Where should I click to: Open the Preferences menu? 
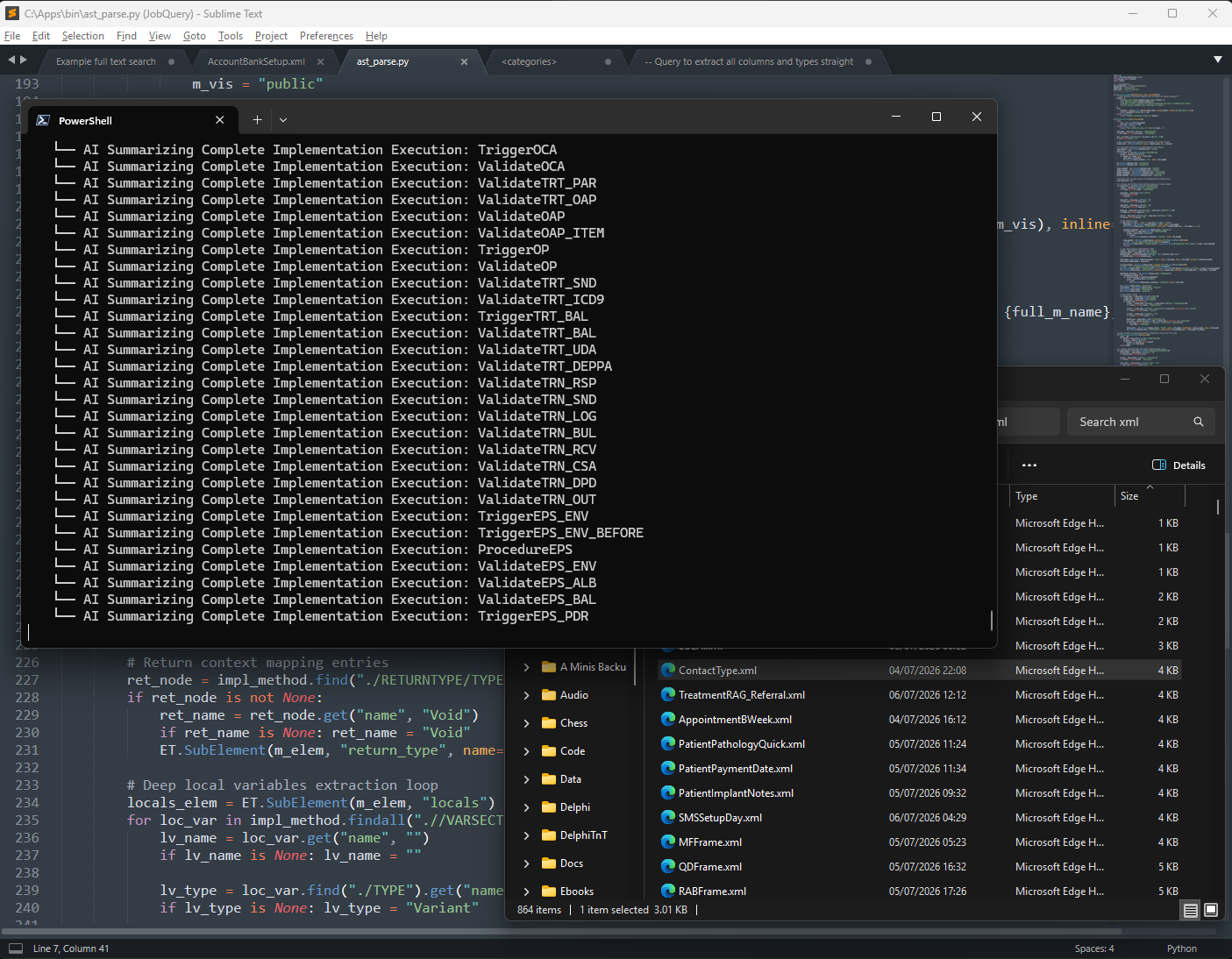pyautogui.click(x=326, y=36)
